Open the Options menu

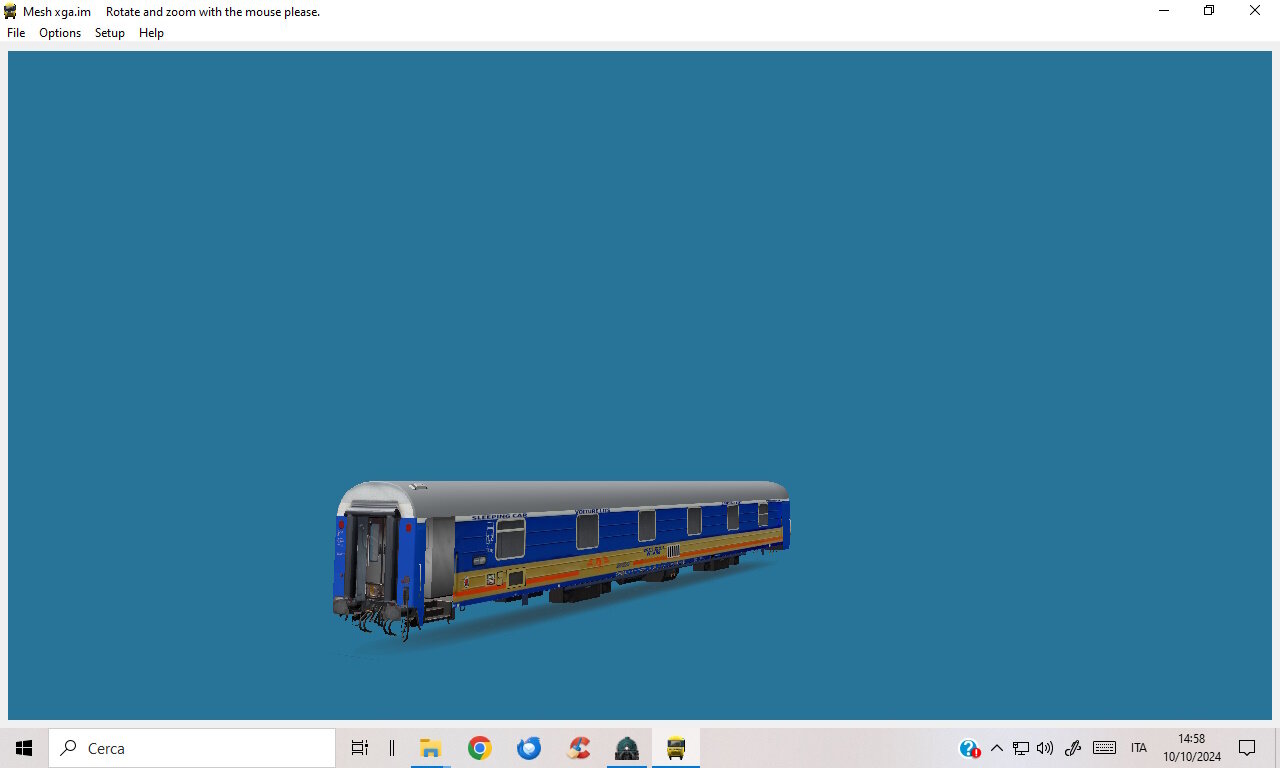click(x=60, y=33)
